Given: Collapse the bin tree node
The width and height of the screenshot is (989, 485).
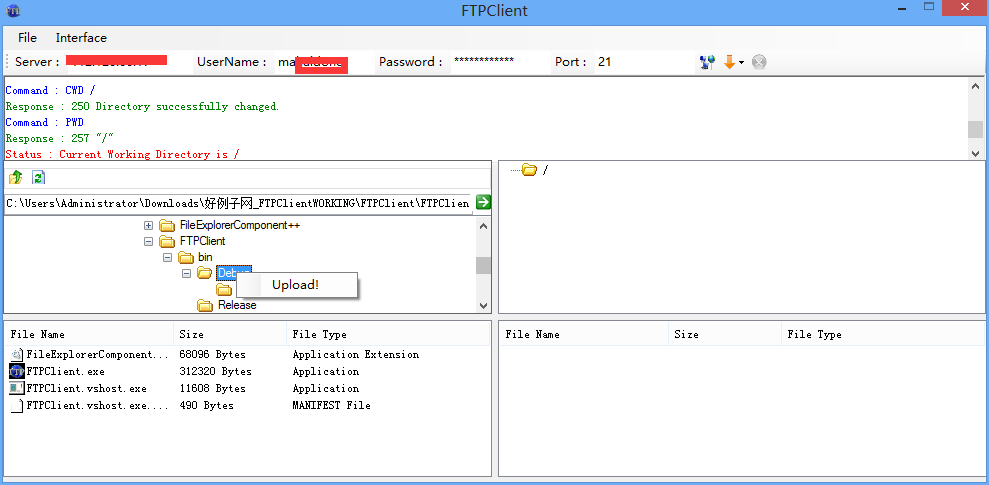Looking at the screenshot, I should [x=167, y=257].
